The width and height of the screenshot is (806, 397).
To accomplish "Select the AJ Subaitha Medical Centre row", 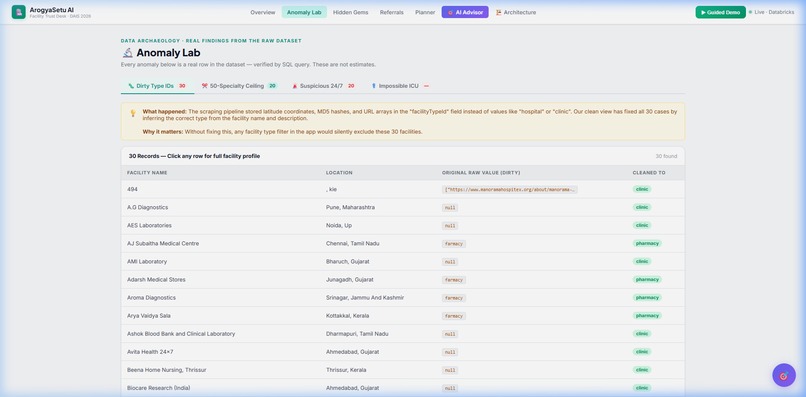I will pos(402,243).
